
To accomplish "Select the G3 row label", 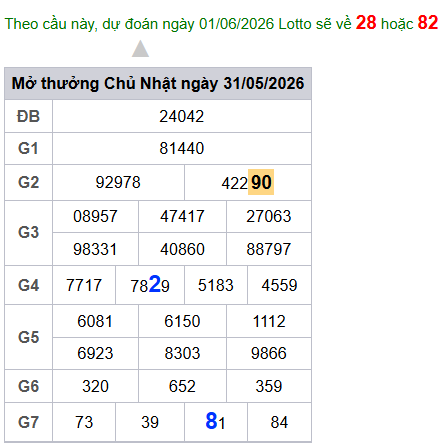I will pos(28,232).
